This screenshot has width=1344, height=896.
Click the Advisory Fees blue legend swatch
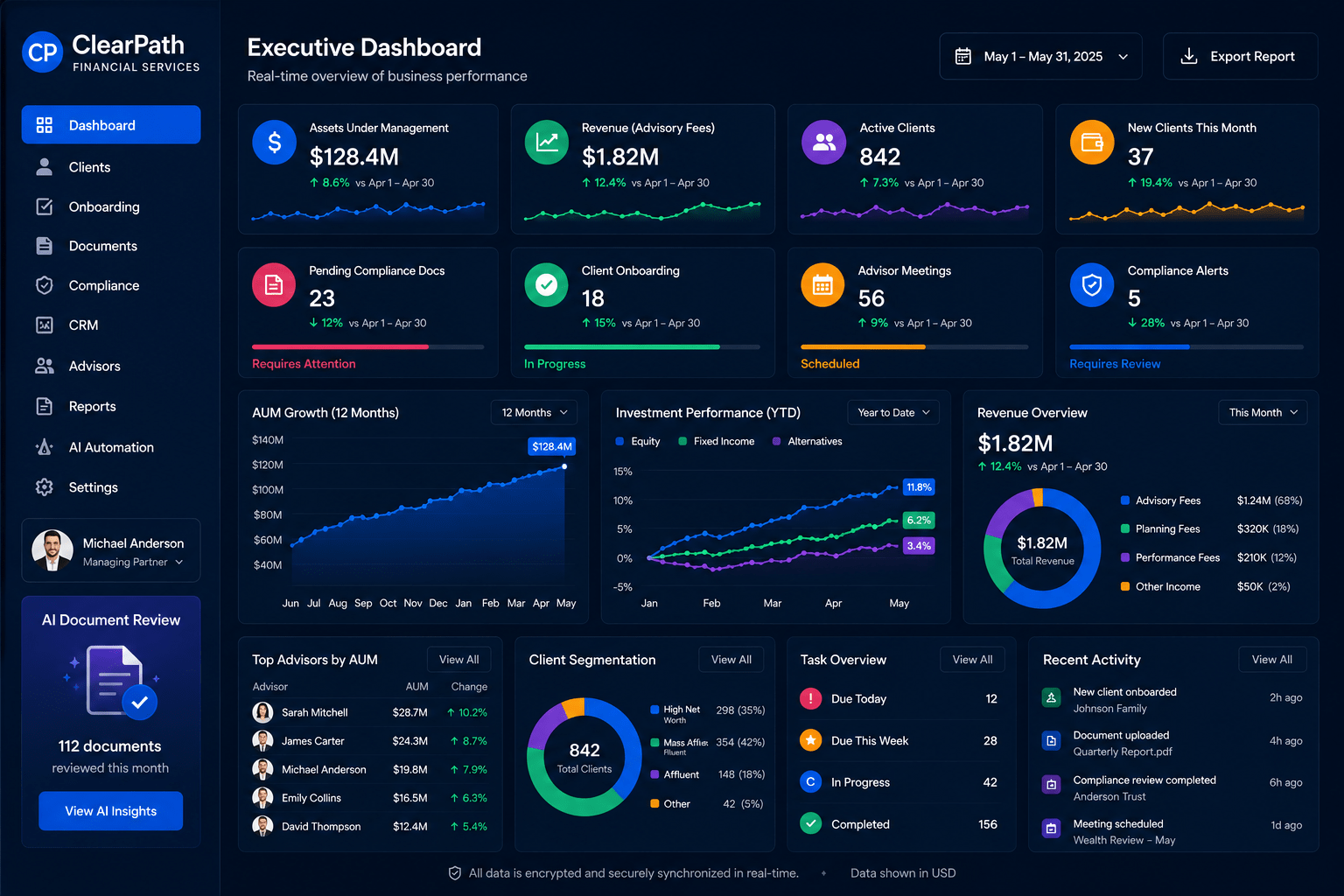[1125, 500]
